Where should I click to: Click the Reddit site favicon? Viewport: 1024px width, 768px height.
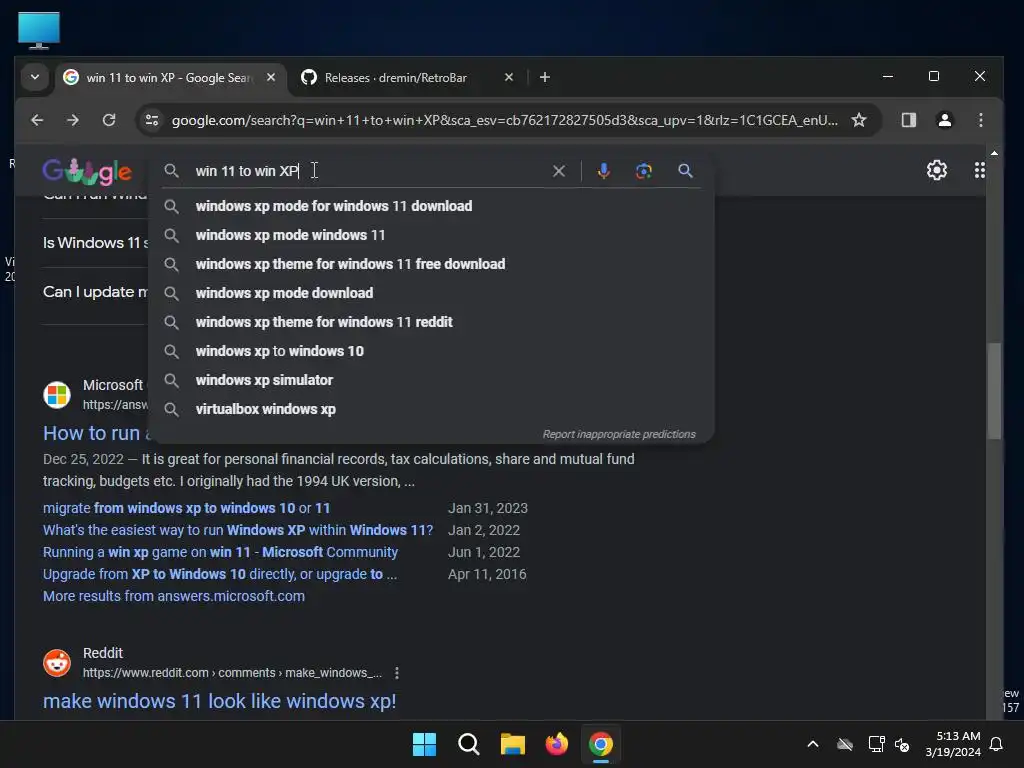[x=57, y=663]
